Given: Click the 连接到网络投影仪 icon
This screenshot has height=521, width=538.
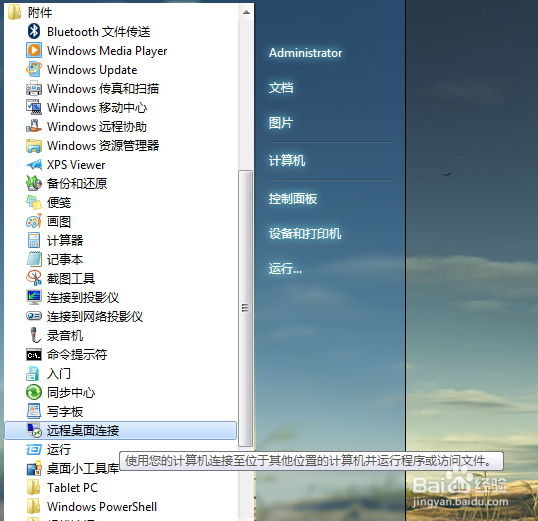Looking at the screenshot, I should (x=34, y=316).
